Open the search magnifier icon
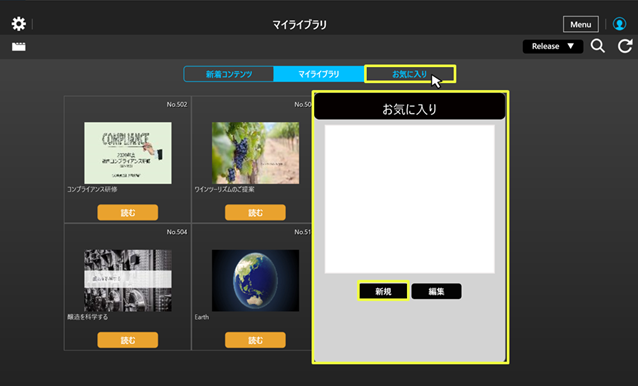This screenshot has height=386, width=638. [x=598, y=46]
